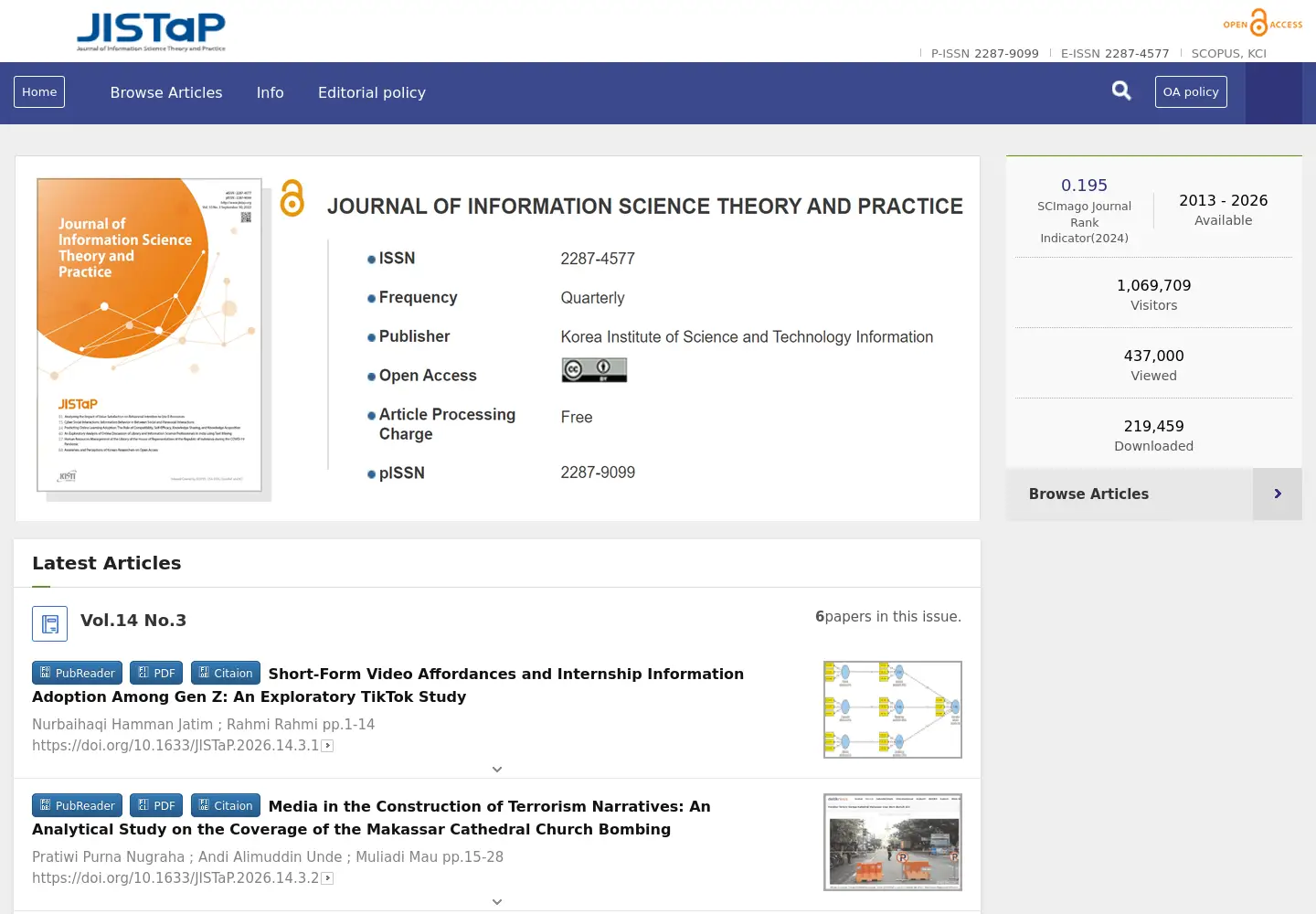Click the OA policy button
This screenshot has width=1316, height=914.
pos(1191,91)
